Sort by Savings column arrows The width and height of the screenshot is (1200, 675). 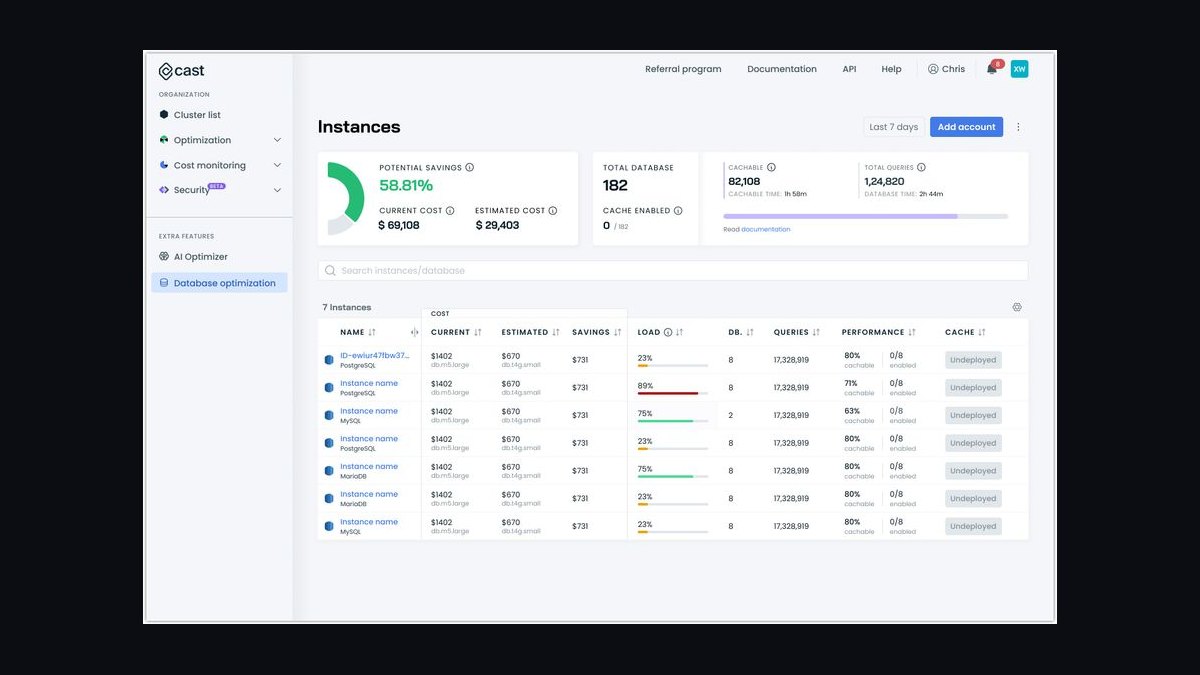618,332
